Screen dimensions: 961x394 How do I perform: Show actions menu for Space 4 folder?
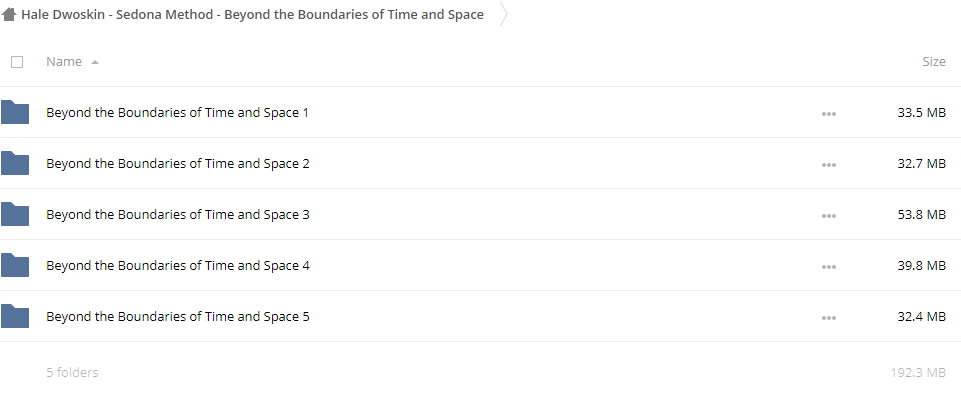pos(829,267)
